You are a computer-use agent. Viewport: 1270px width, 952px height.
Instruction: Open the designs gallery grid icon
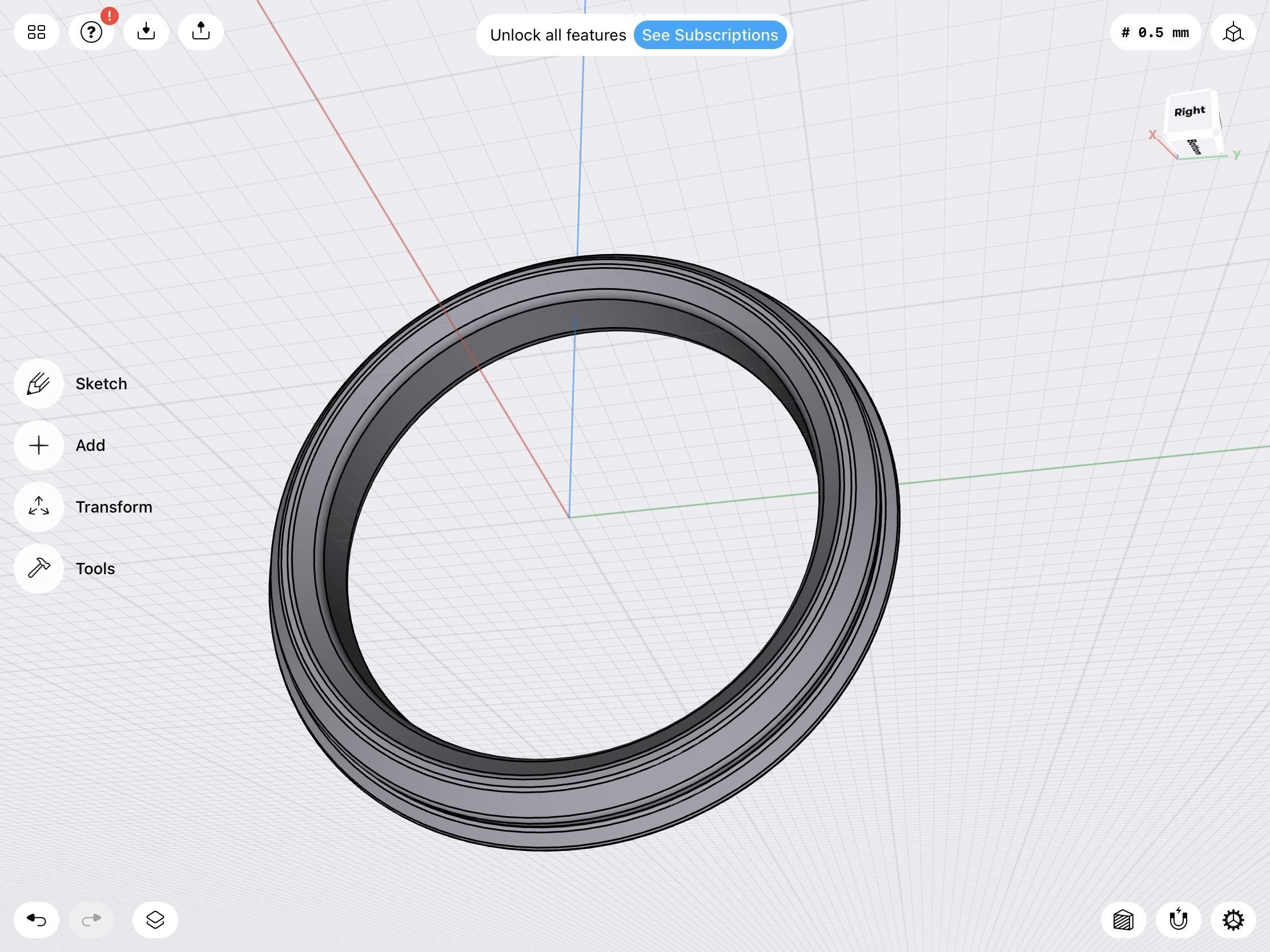tap(37, 32)
